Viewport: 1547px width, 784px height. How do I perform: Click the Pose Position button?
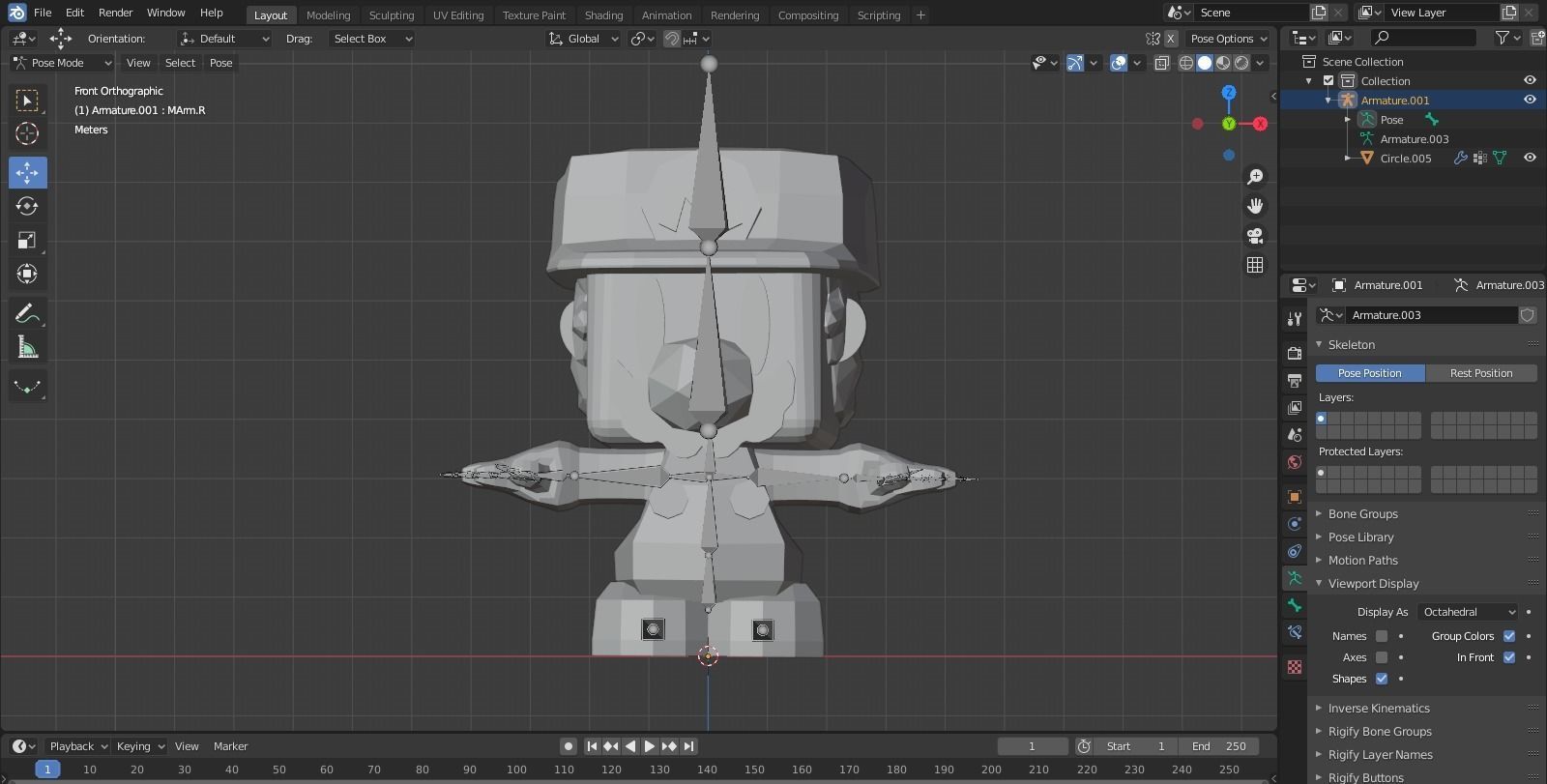click(x=1370, y=373)
